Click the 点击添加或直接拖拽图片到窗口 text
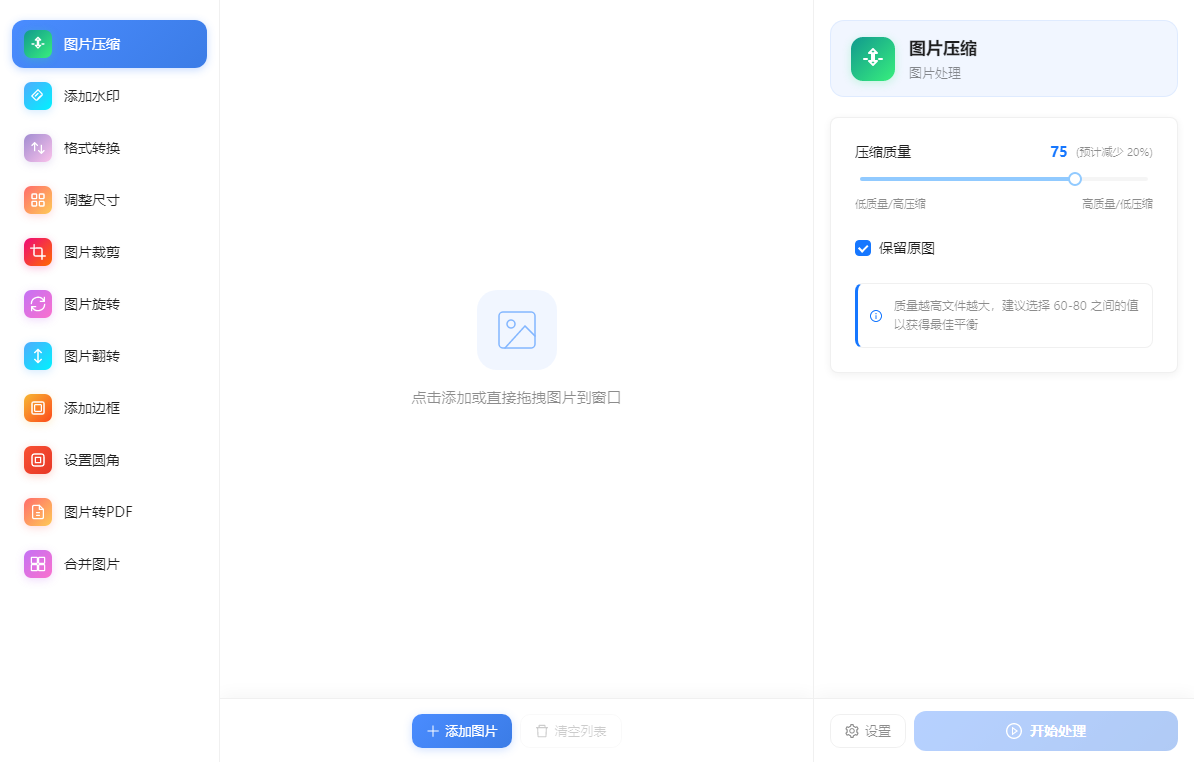This screenshot has width=1194, height=762. [516, 397]
